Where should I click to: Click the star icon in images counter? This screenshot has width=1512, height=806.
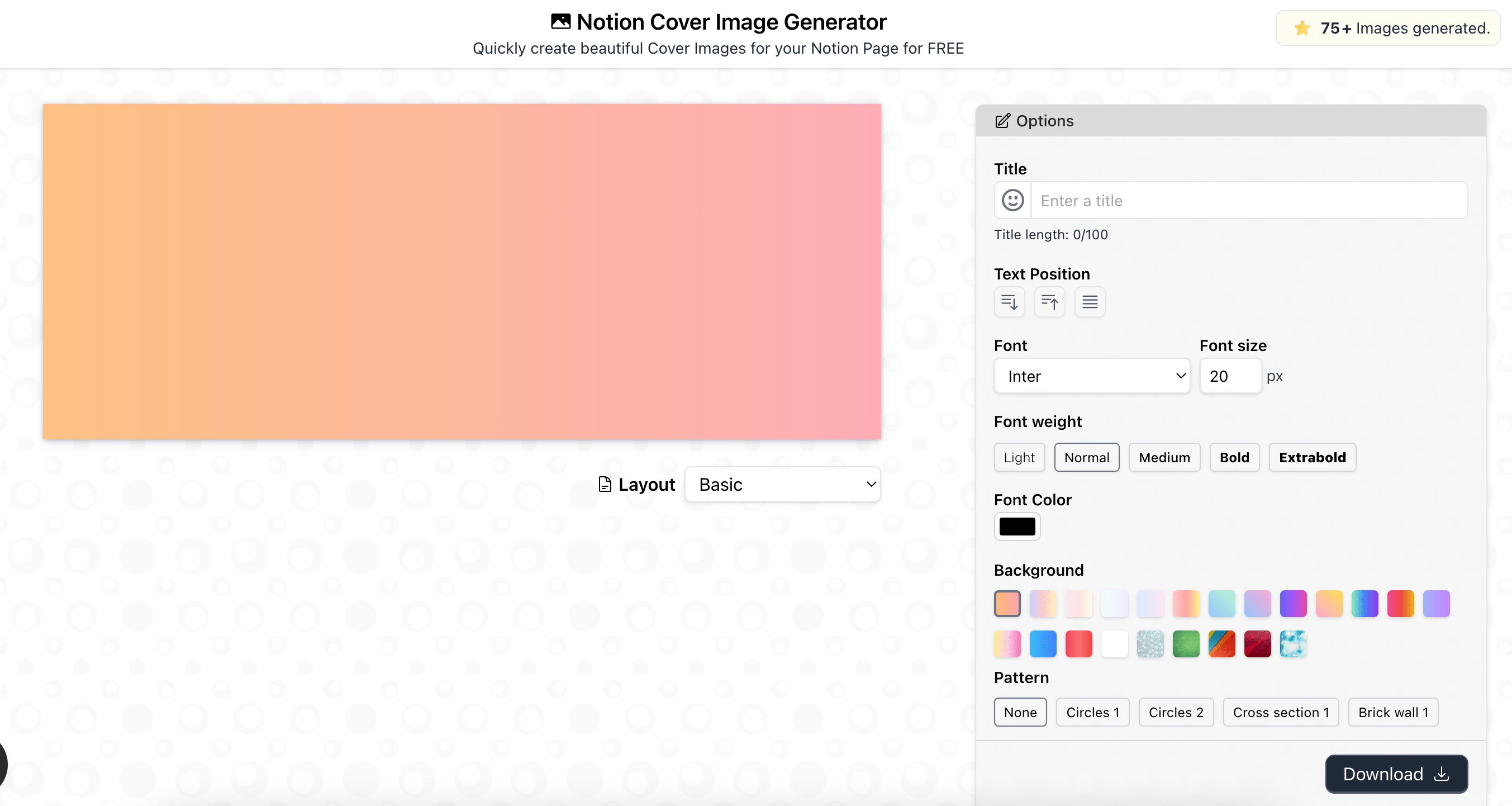pos(1302,27)
